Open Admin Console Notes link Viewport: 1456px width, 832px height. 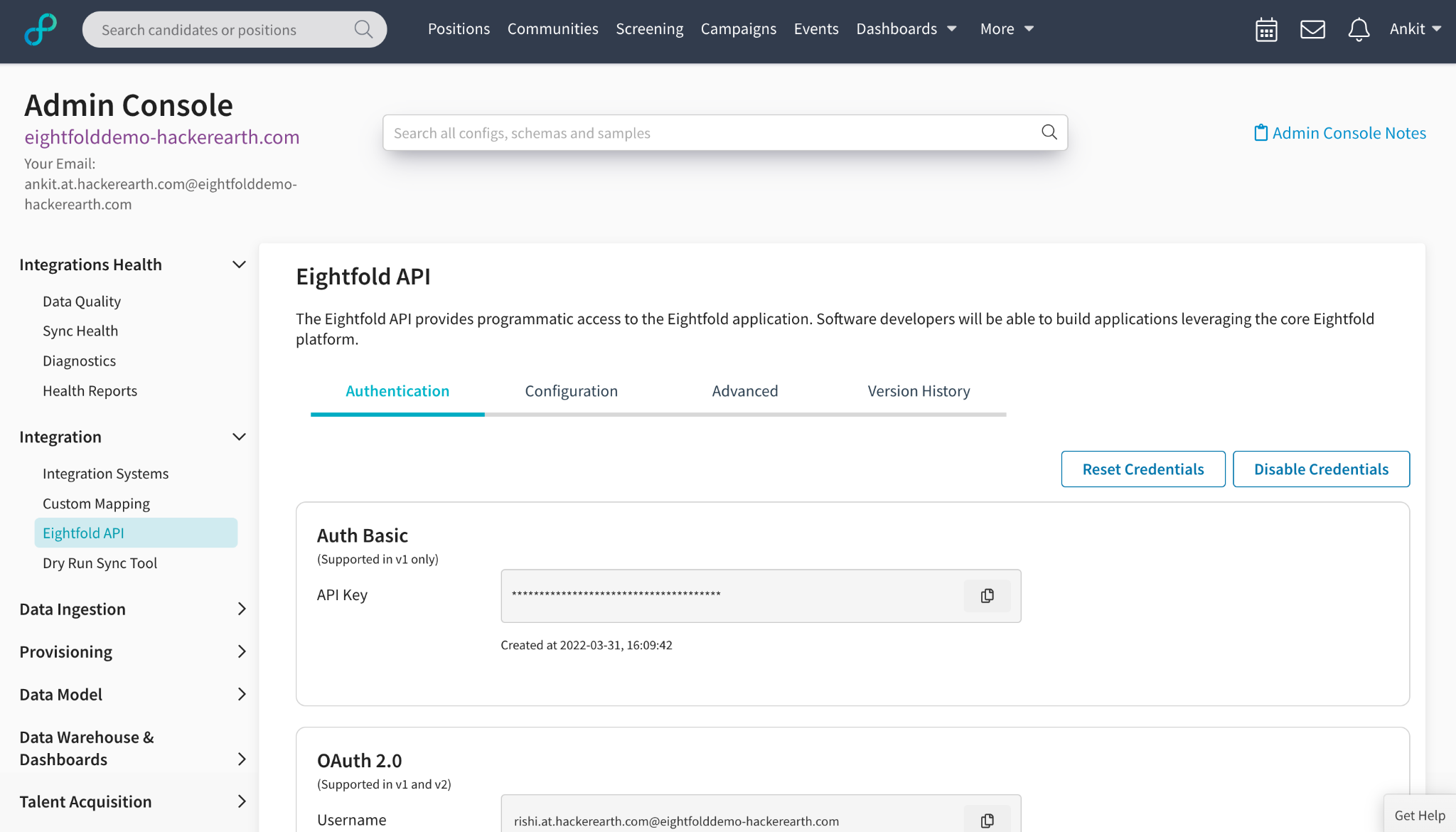[x=1349, y=133]
